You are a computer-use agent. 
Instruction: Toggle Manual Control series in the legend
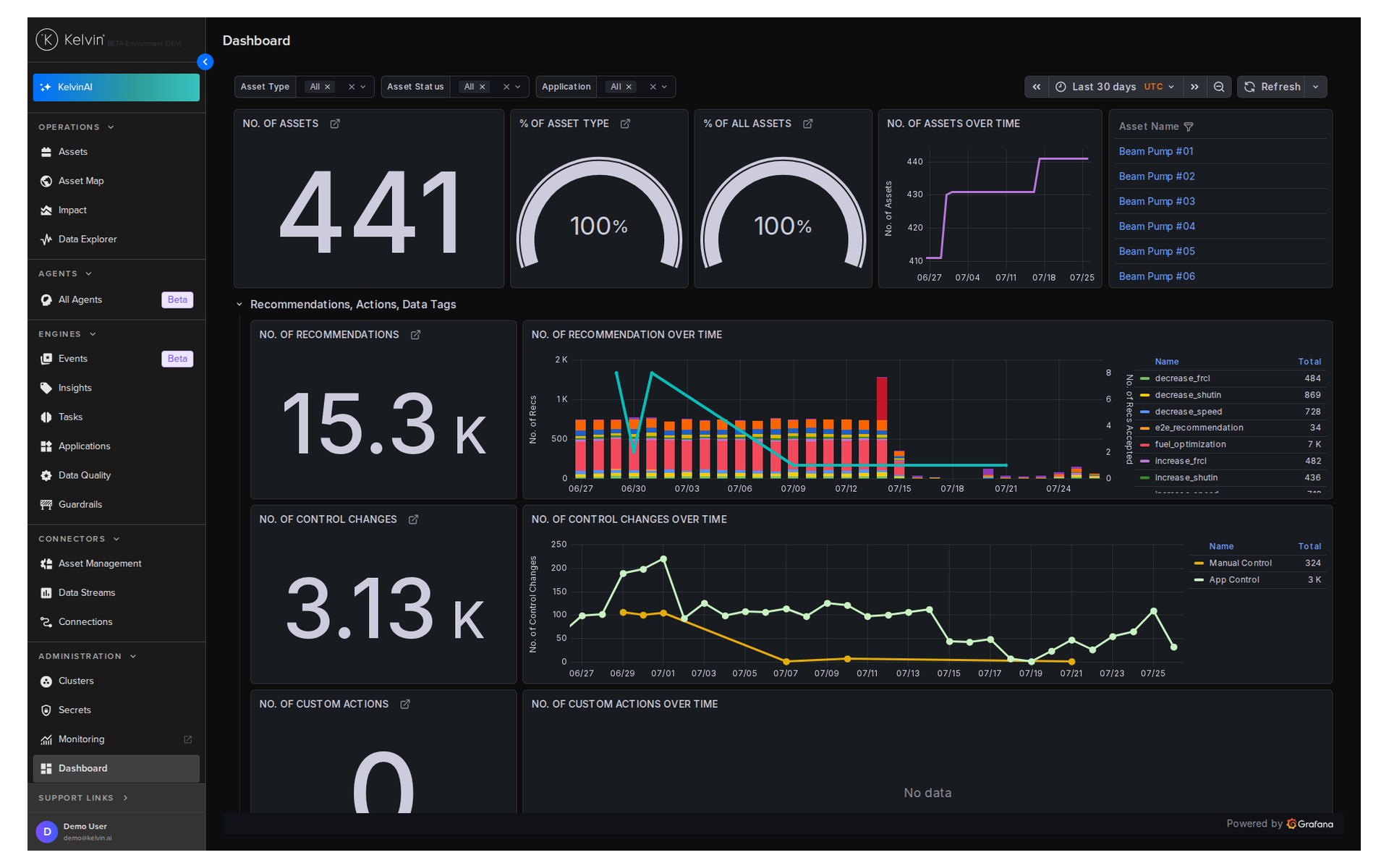click(1240, 563)
